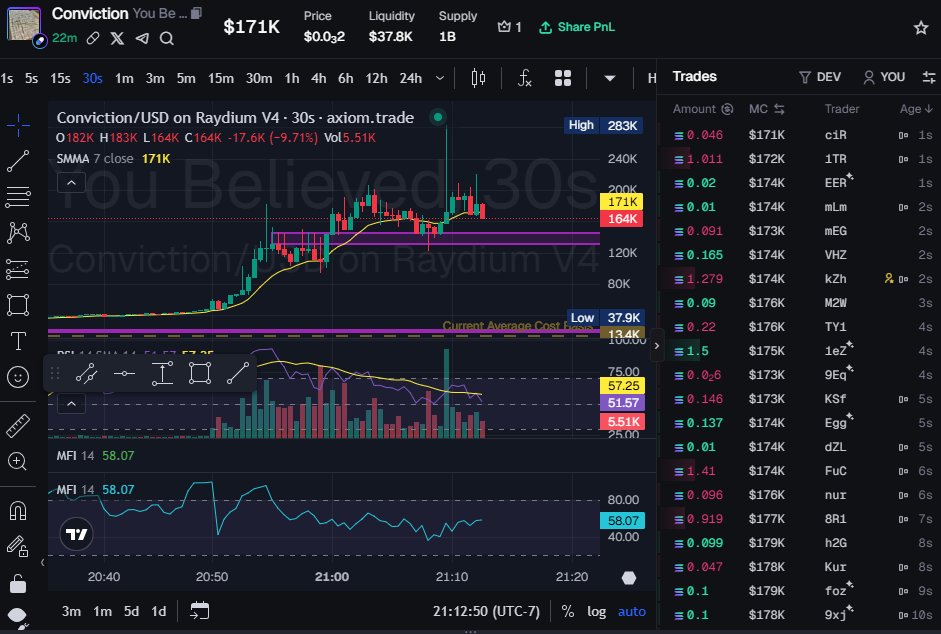Open the TradingView logo link
Viewport: 941px width, 634px height.
(x=77, y=534)
